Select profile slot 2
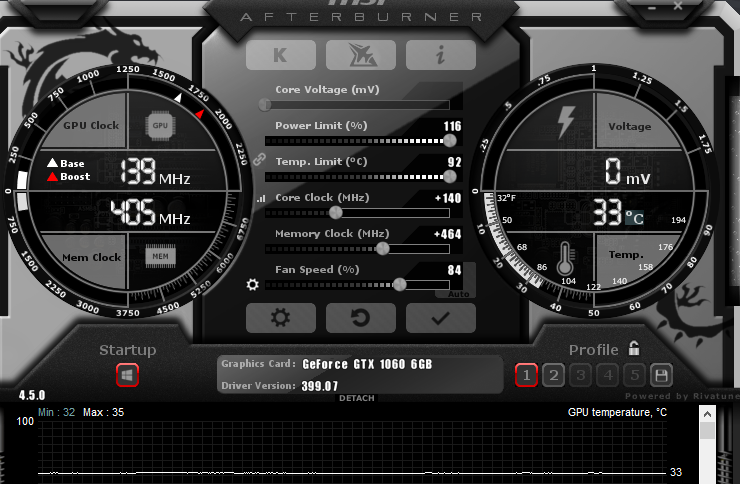The height and width of the screenshot is (484, 740). pos(554,376)
